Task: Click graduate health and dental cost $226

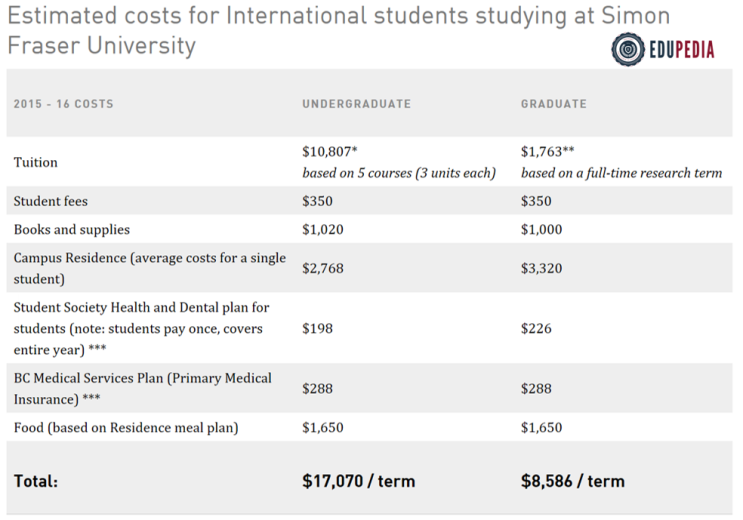Action: coord(536,328)
